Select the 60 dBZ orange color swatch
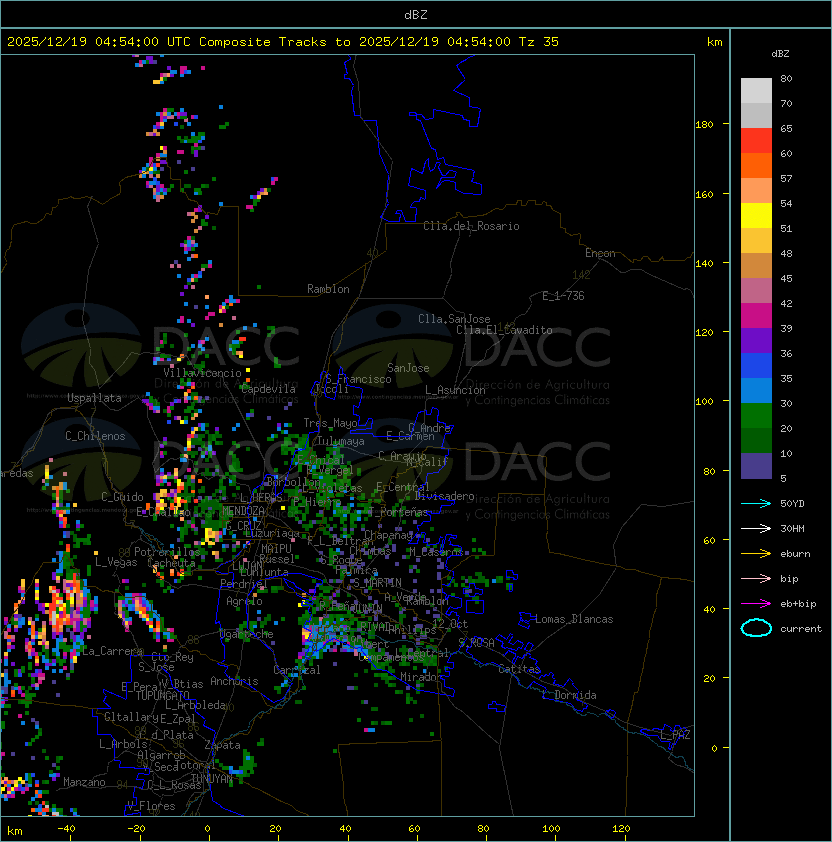832x842 pixels. (756, 165)
